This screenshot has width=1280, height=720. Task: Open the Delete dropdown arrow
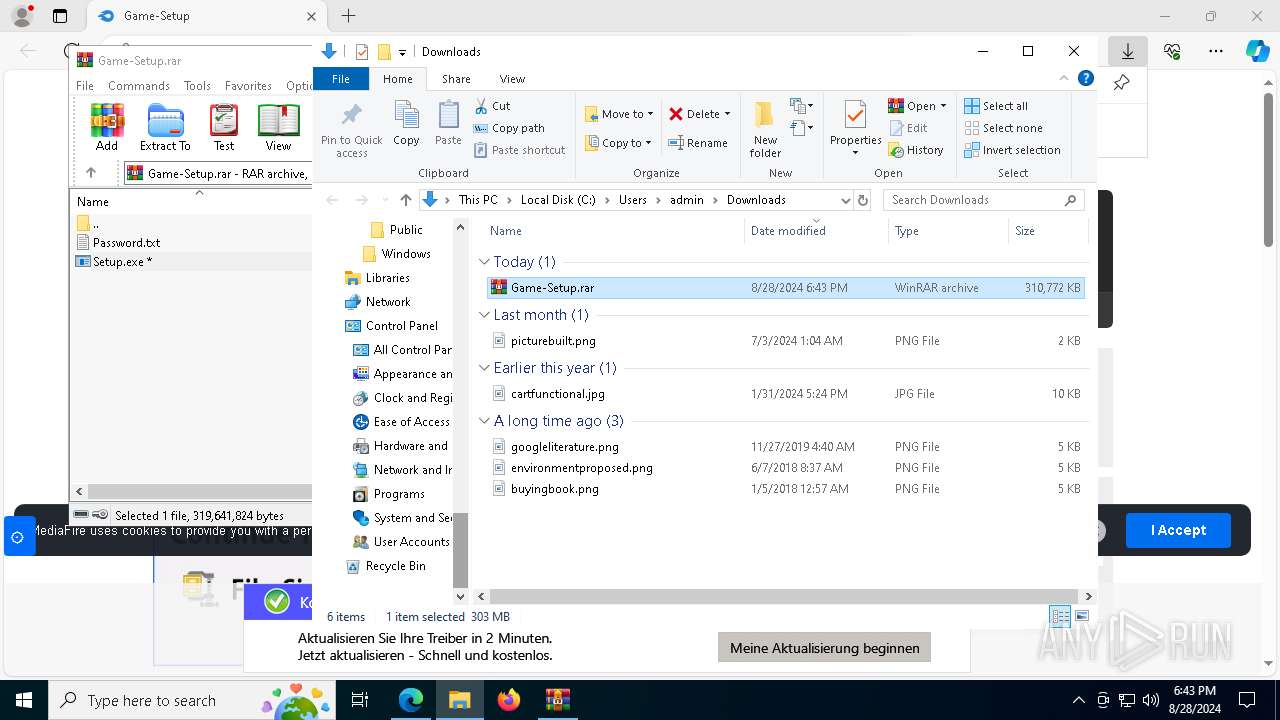pyautogui.click(x=727, y=114)
